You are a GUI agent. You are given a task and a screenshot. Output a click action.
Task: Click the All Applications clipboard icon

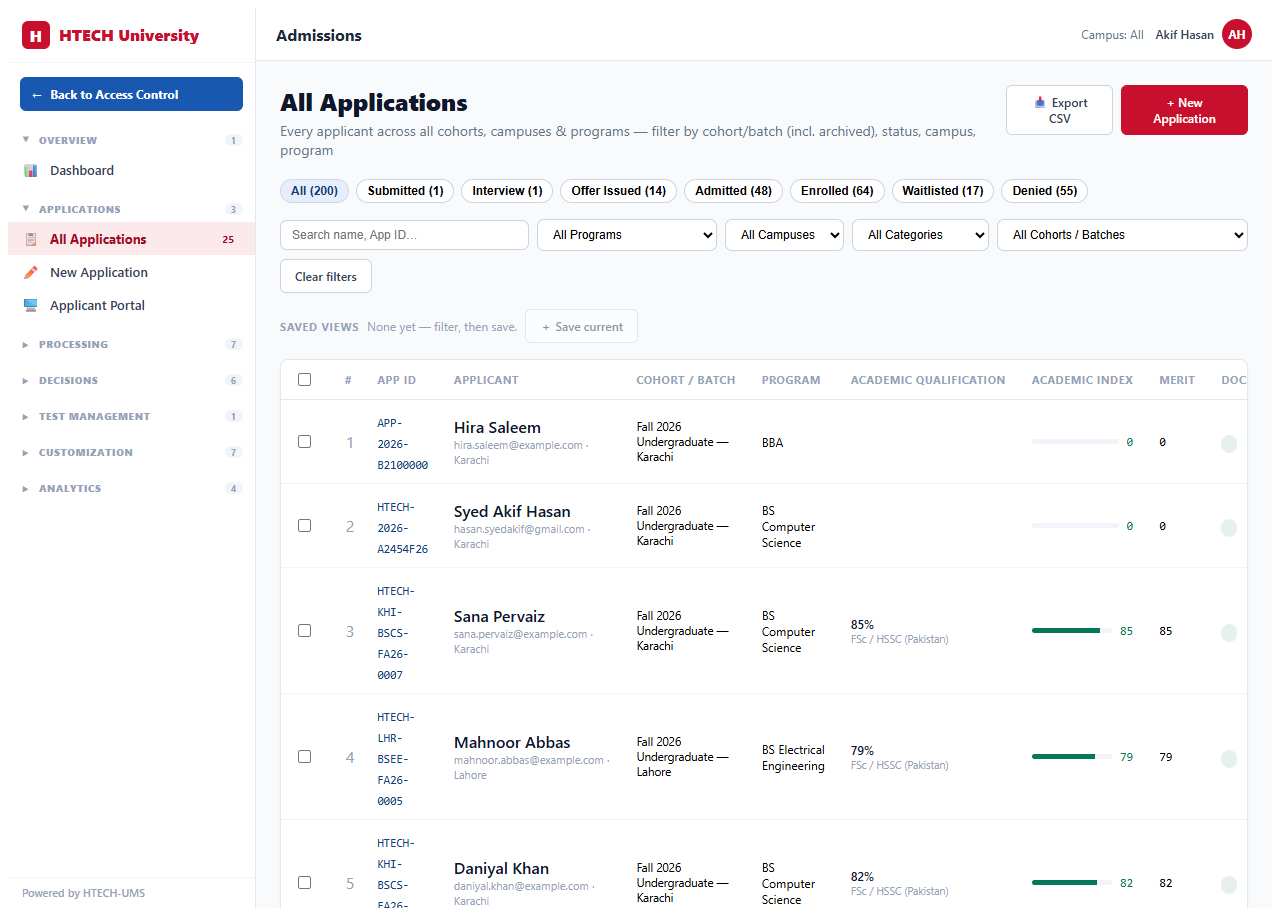point(31,239)
